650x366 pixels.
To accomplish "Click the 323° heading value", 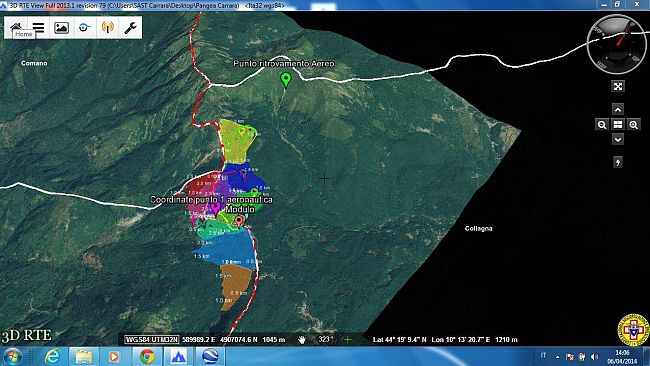I will [325, 339].
